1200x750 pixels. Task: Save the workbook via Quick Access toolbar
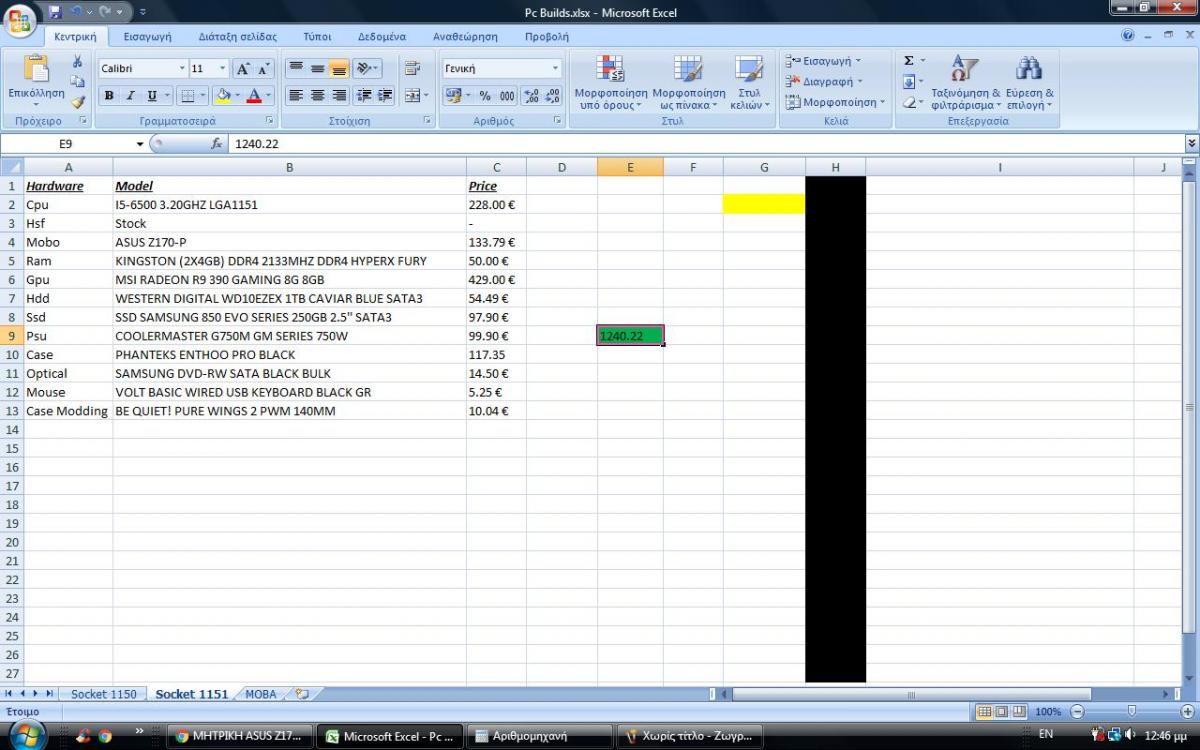(x=55, y=12)
